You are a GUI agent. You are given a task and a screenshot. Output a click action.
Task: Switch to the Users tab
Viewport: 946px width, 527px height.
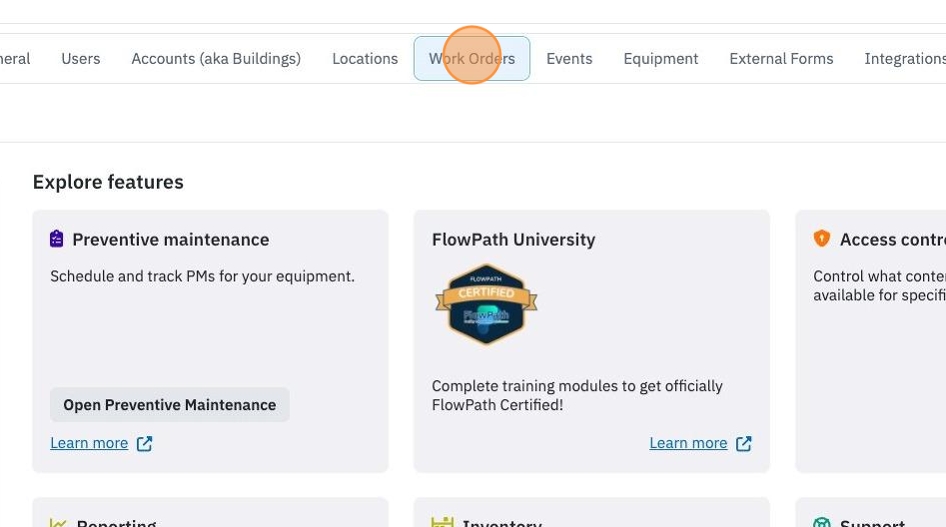[81, 58]
